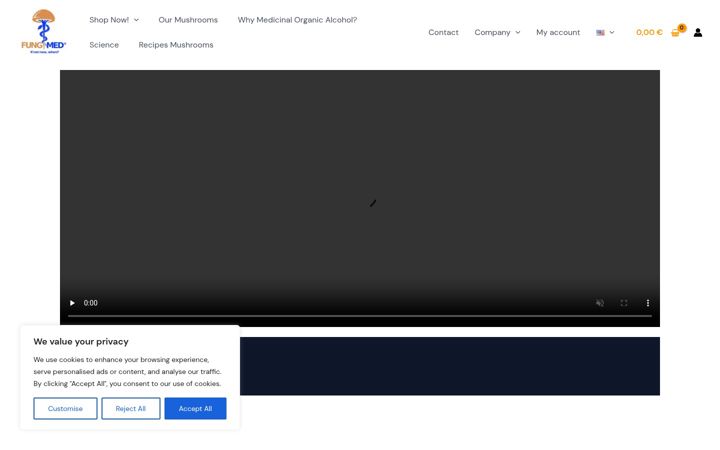Expand the Shop Now! dropdown chevron
This screenshot has height=450, width=720.
136,20
